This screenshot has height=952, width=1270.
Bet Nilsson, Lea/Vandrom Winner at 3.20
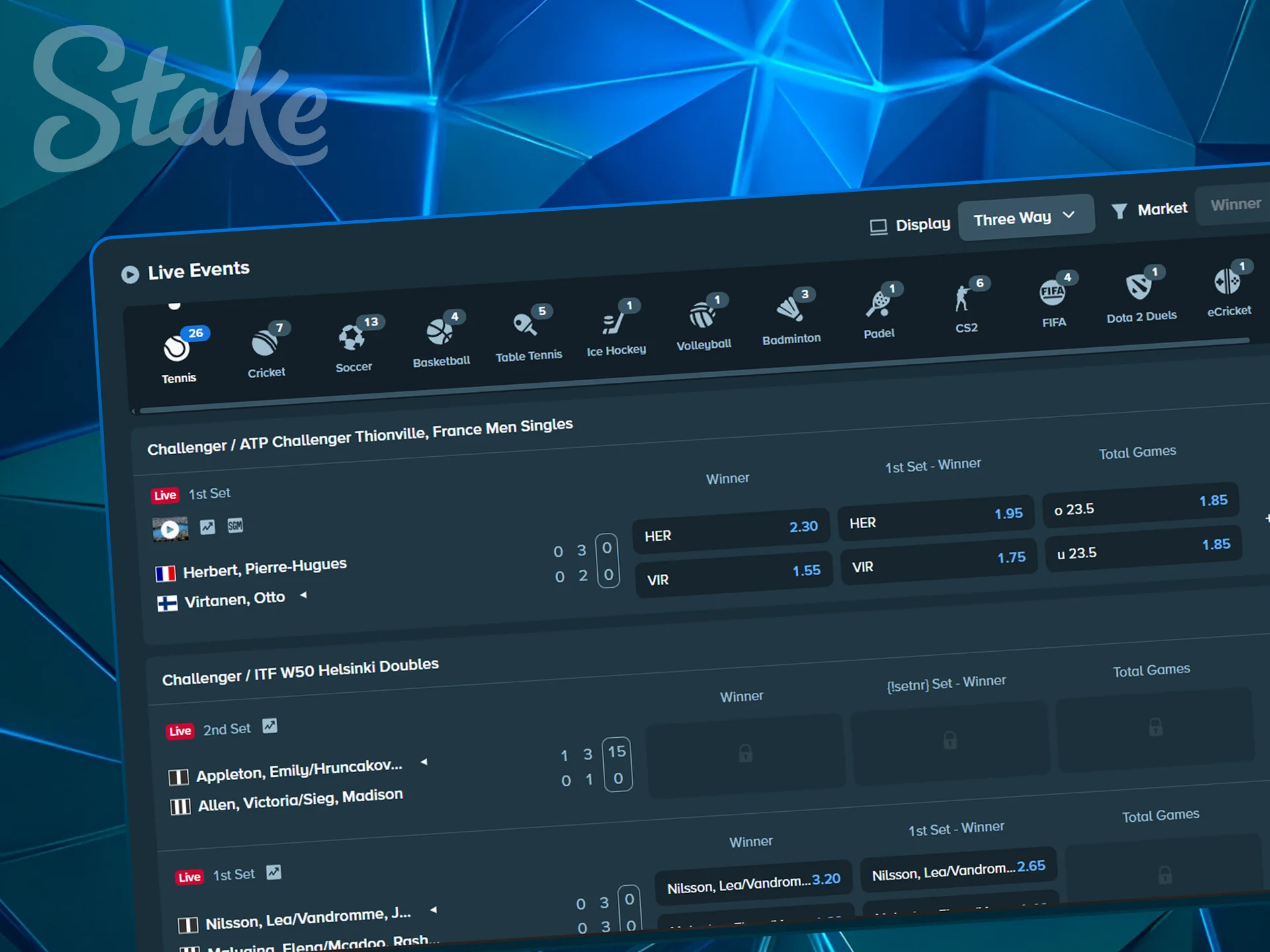tap(753, 883)
